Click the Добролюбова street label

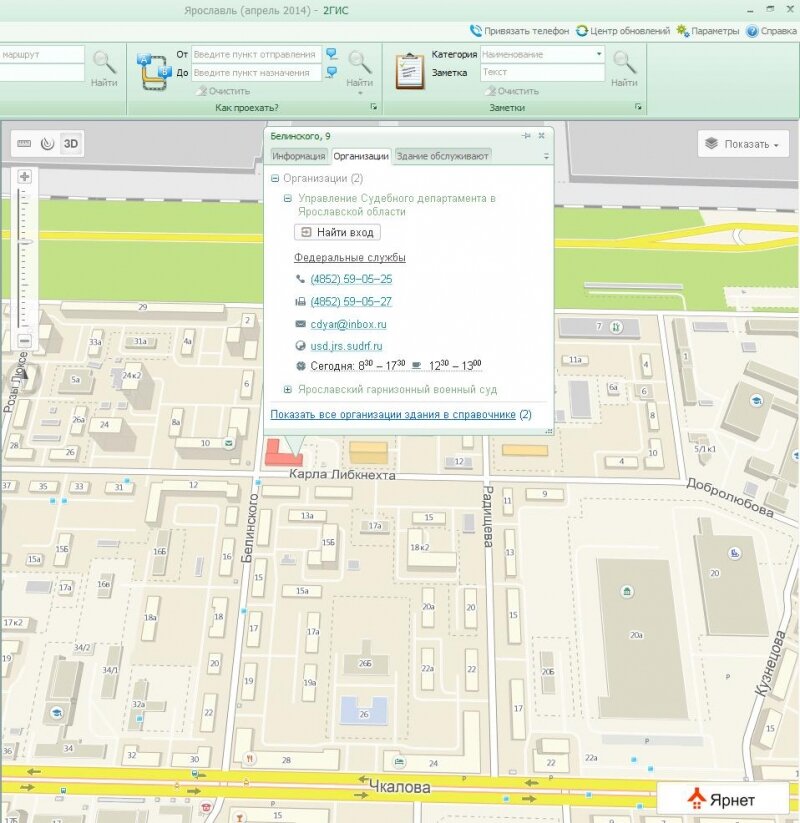pyautogui.click(x=730, y=499)
